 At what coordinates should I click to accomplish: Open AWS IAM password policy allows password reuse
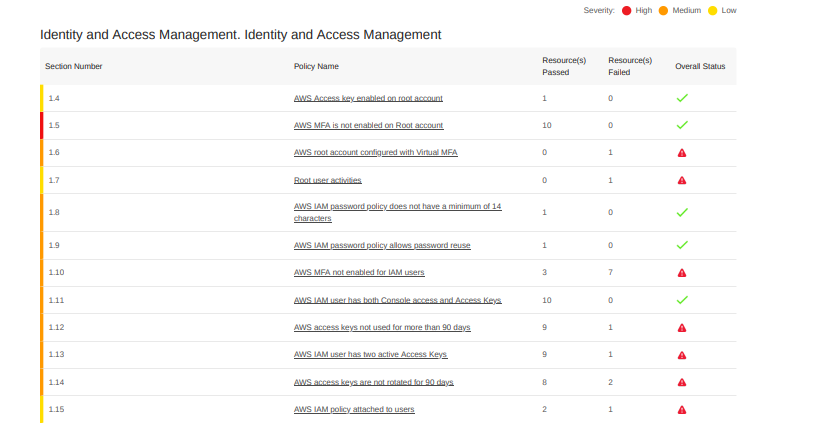pos(382,245)
